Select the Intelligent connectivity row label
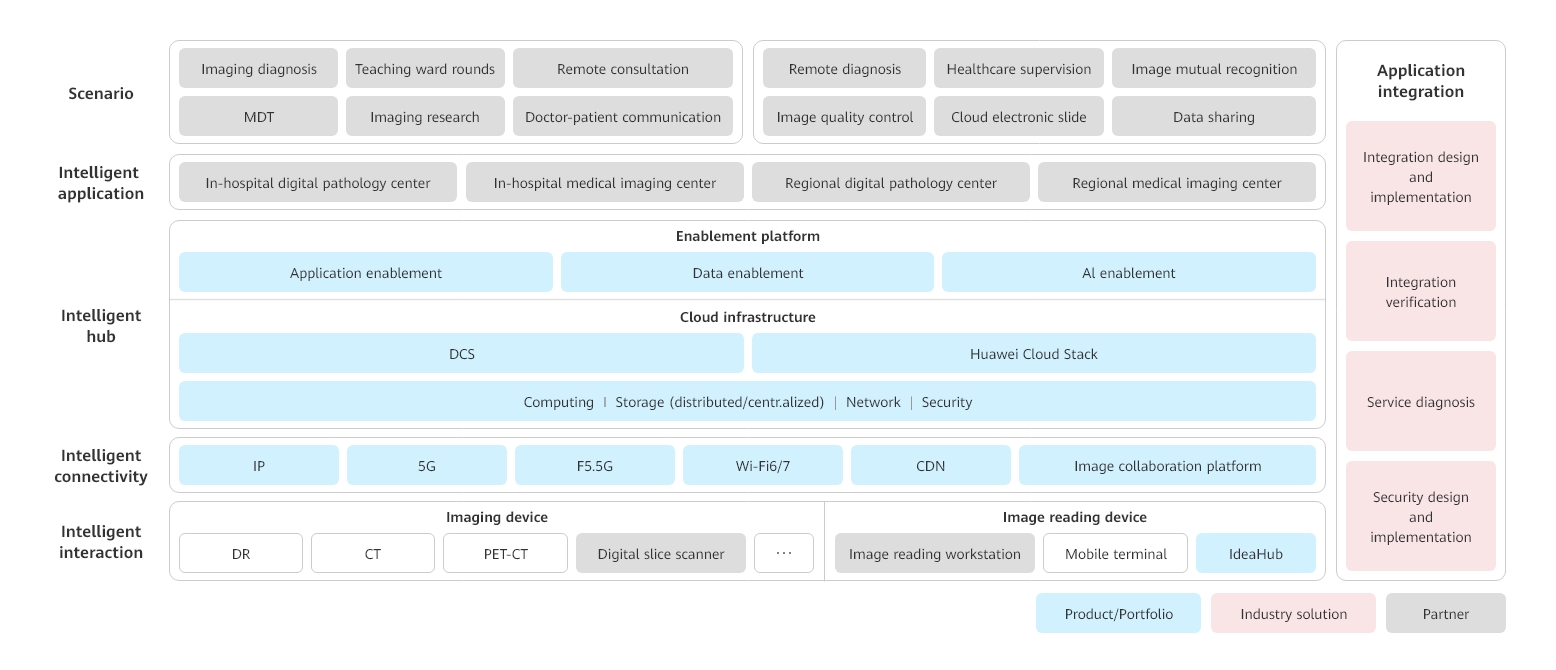This screenshot has height=670, width=1556. coord(101,466)
